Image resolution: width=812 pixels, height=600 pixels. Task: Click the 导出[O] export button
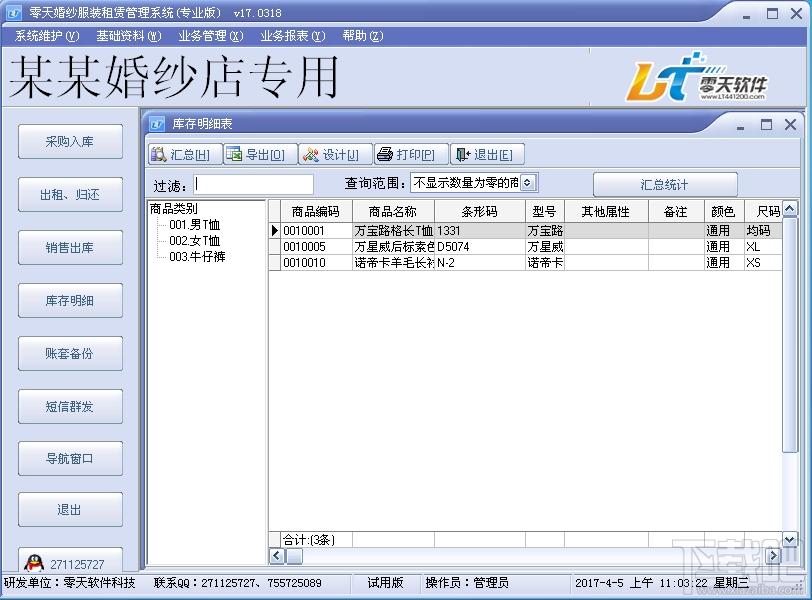[x=260, y=154]
